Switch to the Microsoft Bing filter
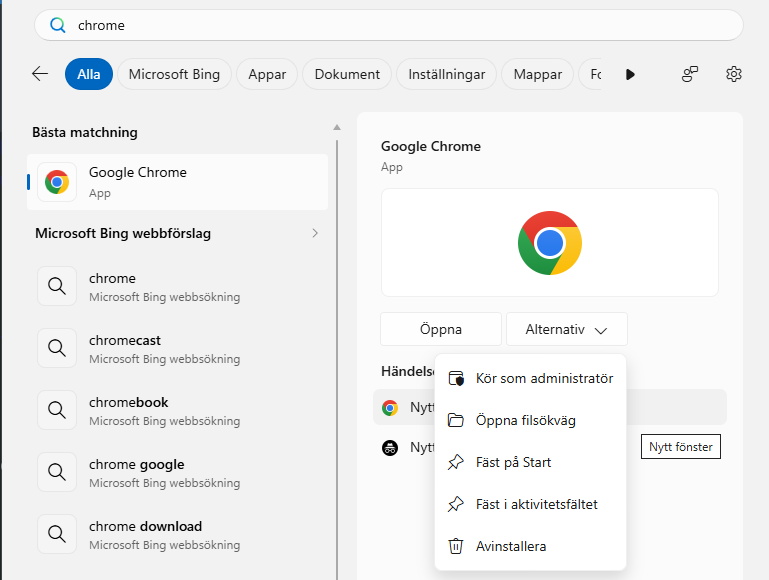The image size is (769, 580). coord(174,74)
